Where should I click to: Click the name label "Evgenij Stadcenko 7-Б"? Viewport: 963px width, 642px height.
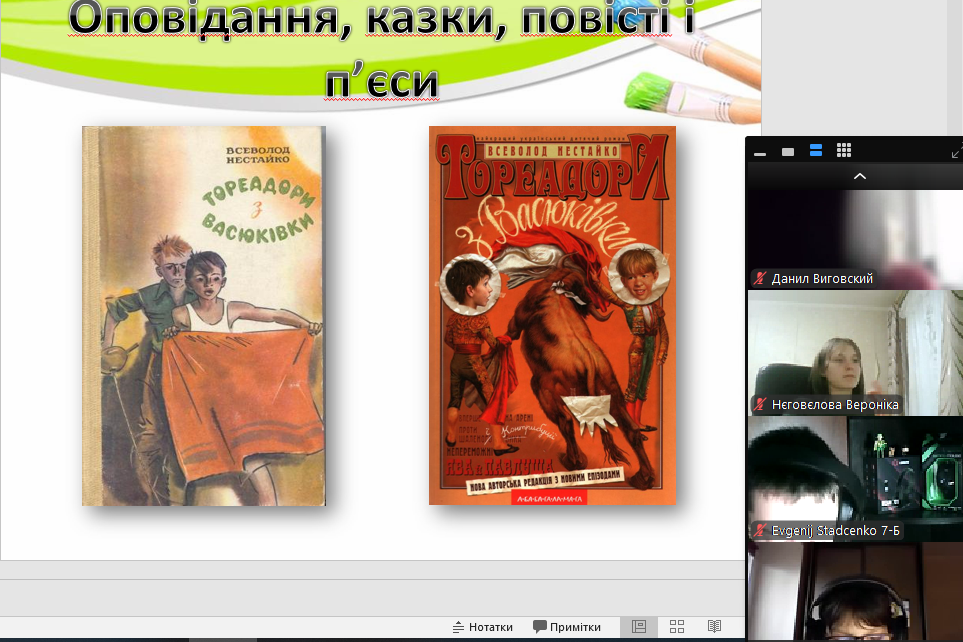pyautogui.click(x=835, y=530)
